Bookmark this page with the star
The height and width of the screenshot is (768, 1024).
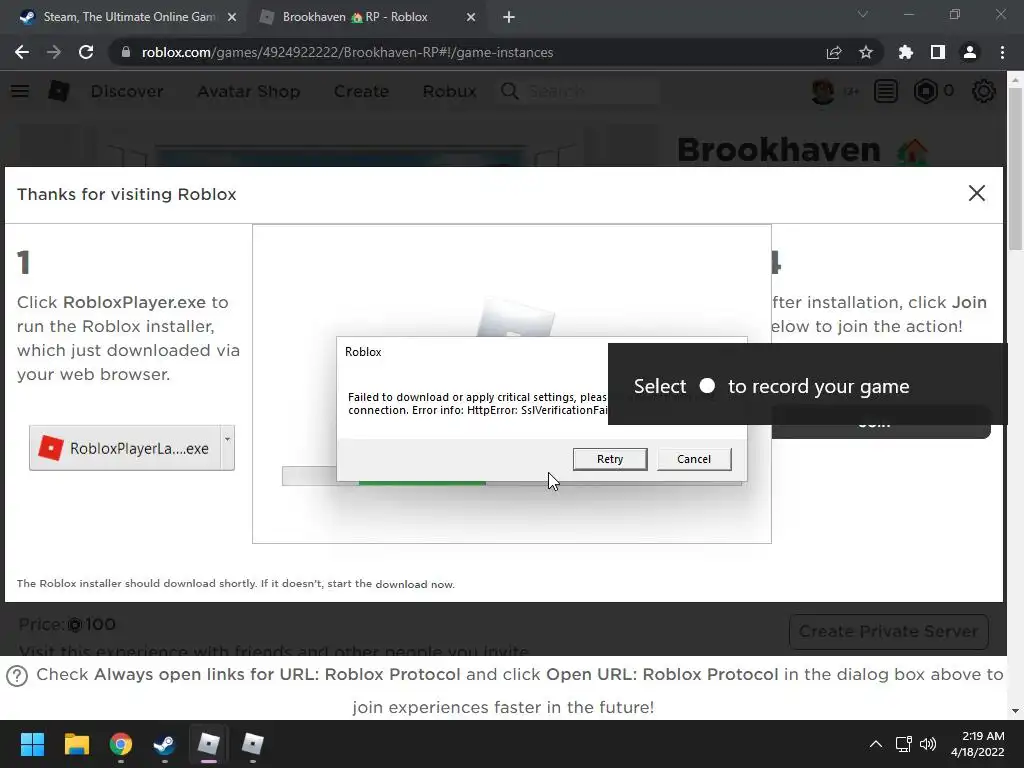pyautogui.click(x=866, y=52)
